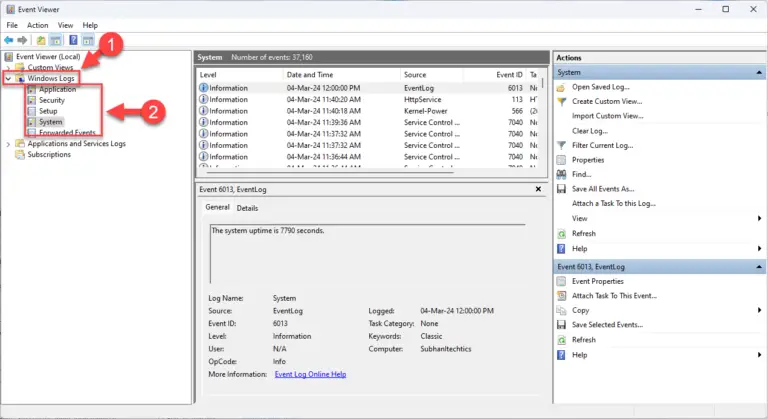Image resolution: width=768 pixels, height=419 pixels.
Task: Collapse the System actions section
Action: point(758,72)
